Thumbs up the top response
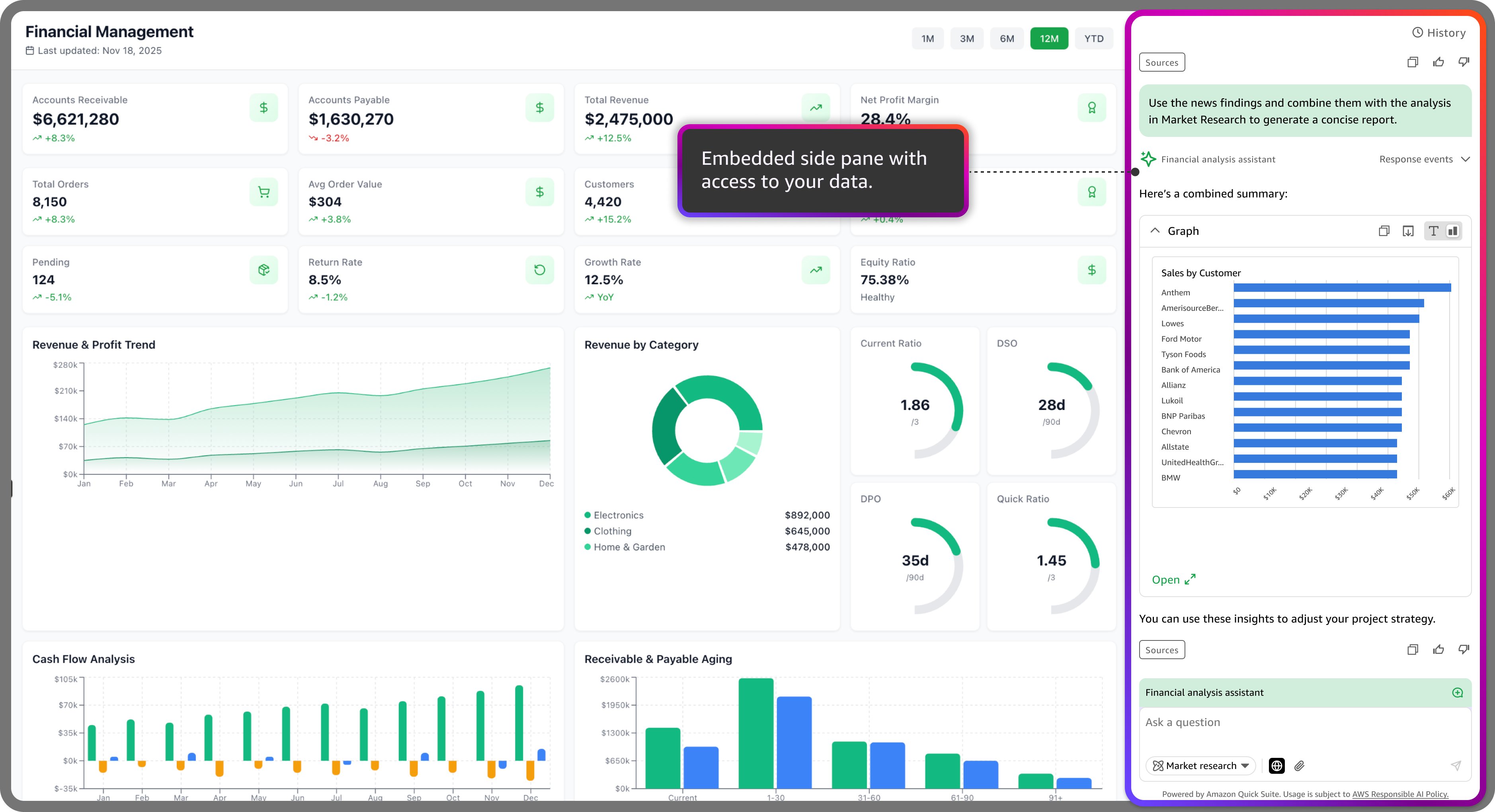The width and height of the screenshot is (1495, 812). click(1438, 62)
